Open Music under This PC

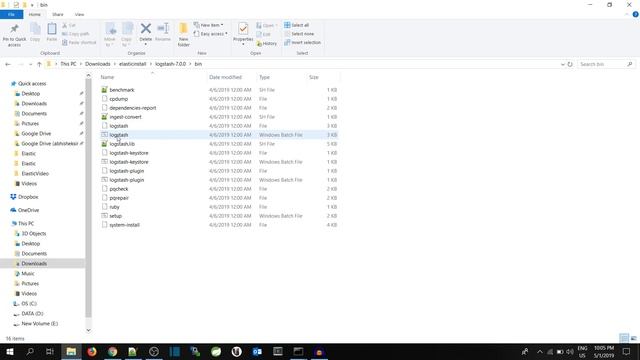point(28,273)
